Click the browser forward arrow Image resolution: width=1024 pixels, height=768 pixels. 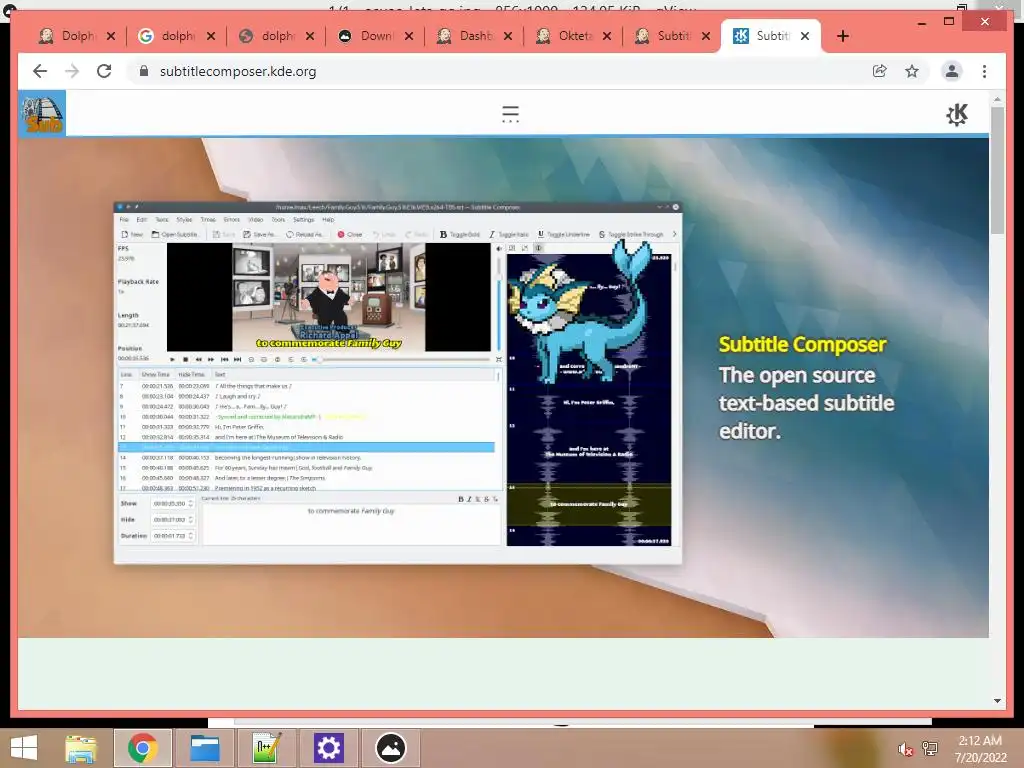point(72,71)
